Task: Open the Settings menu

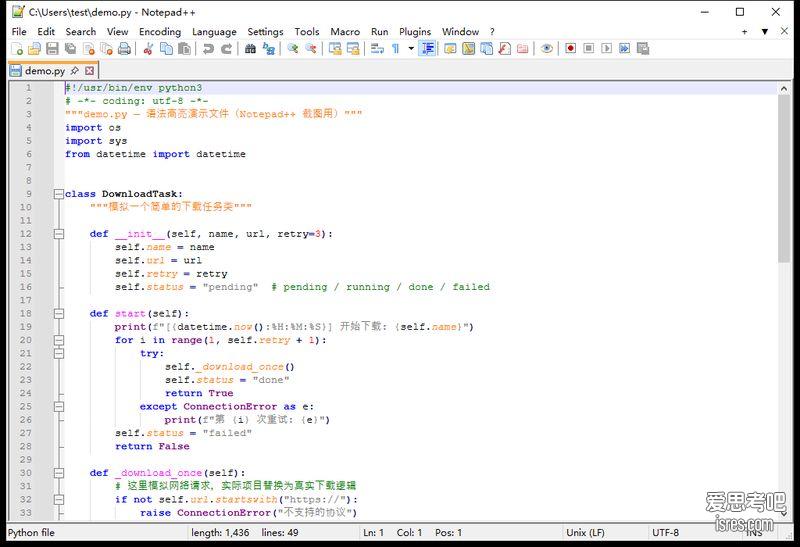Action: pyautogui.click(x=265, y=32)
